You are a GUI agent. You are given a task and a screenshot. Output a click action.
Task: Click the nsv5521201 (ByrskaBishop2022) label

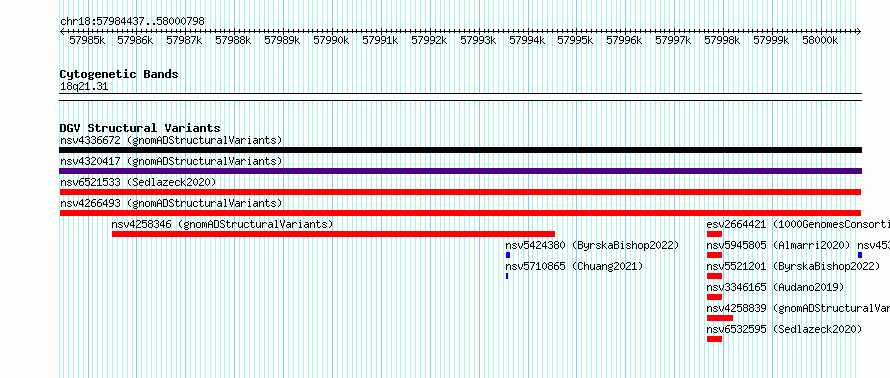coord(793,266)
